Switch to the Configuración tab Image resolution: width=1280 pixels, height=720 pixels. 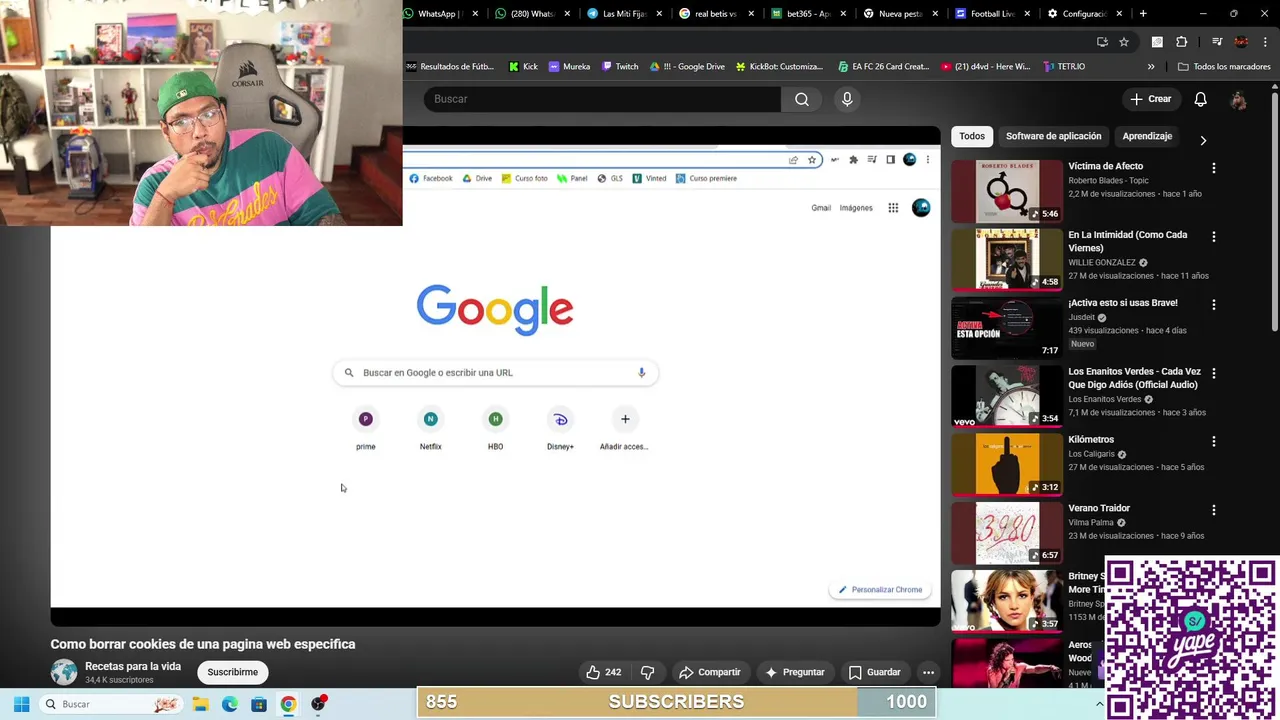point(1084,14)
